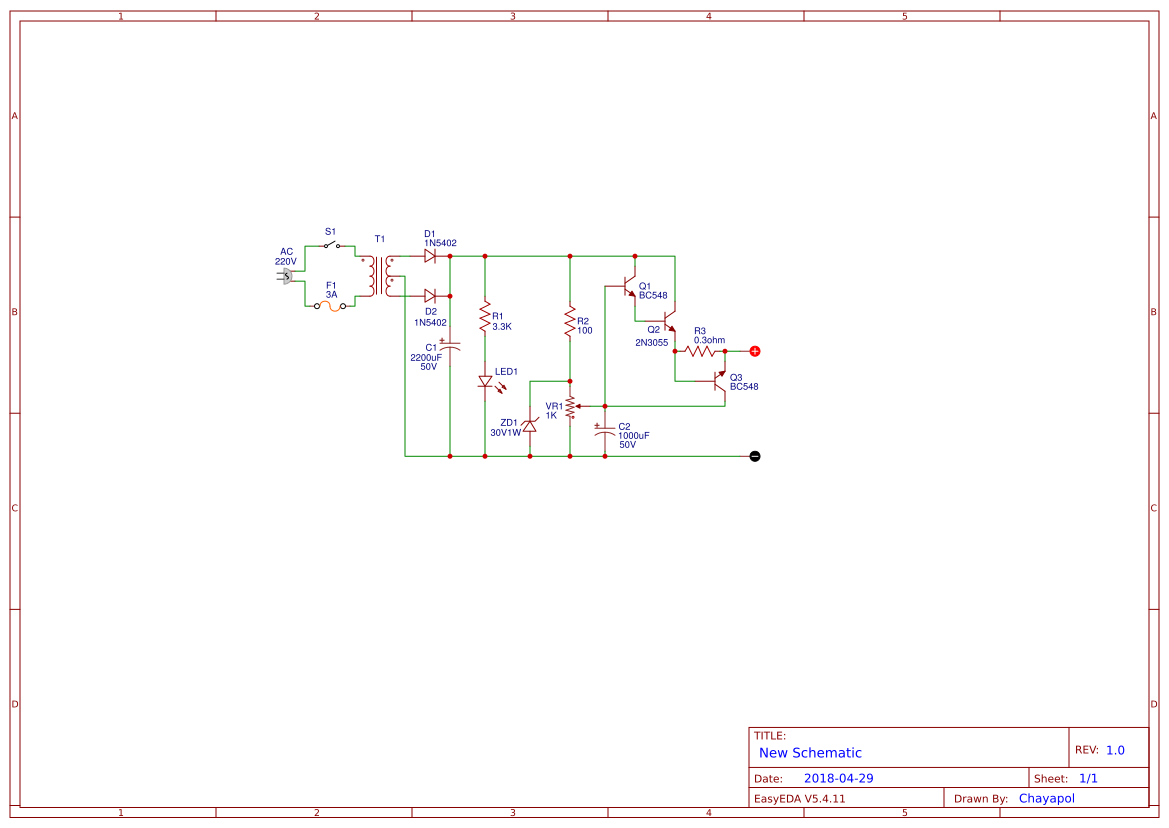Click the '1K' value beside VR1
Screen dimensions: 1169x828
(551, 415)
